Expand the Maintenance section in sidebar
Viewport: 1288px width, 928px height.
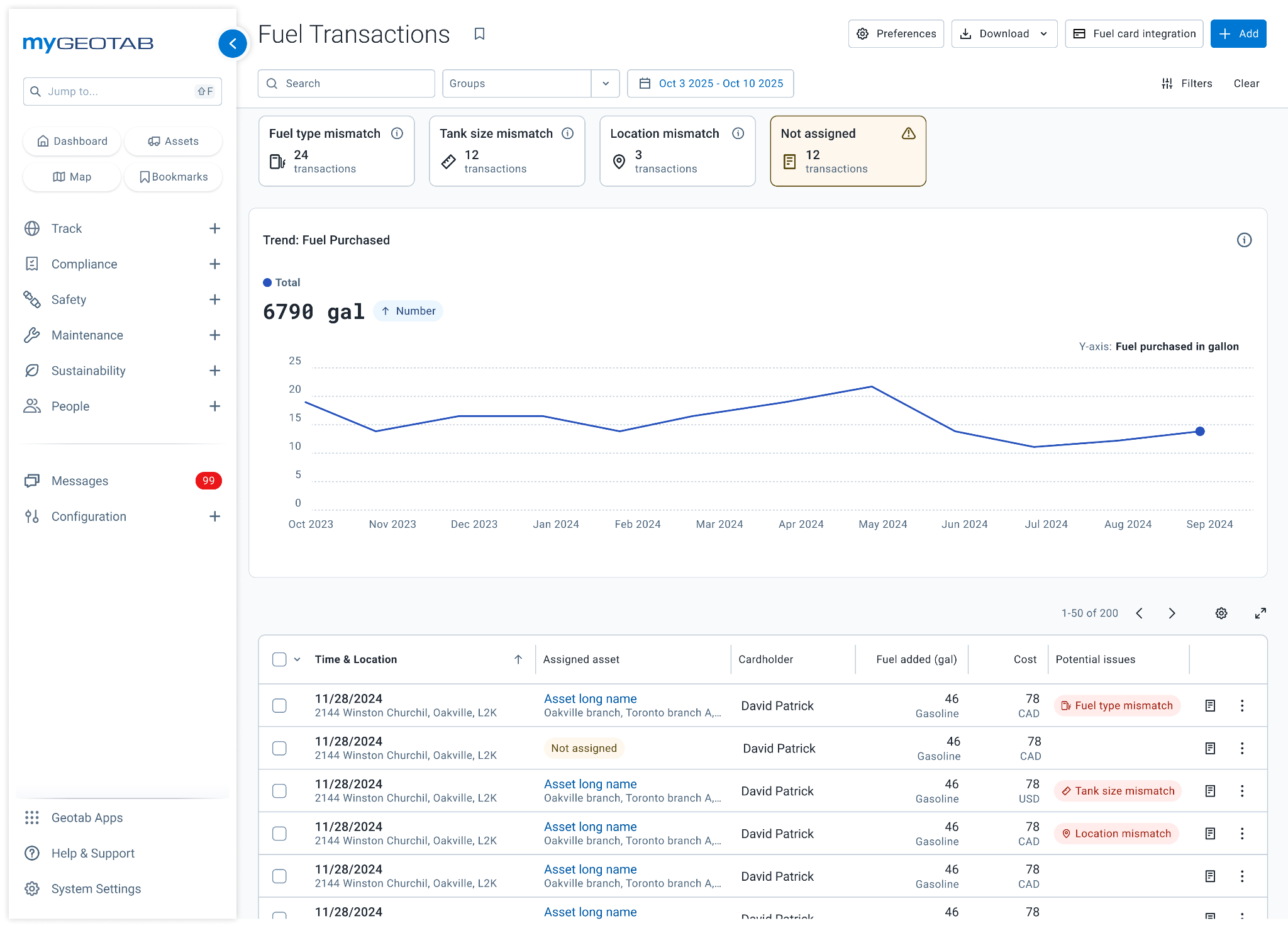click(214, 335)
